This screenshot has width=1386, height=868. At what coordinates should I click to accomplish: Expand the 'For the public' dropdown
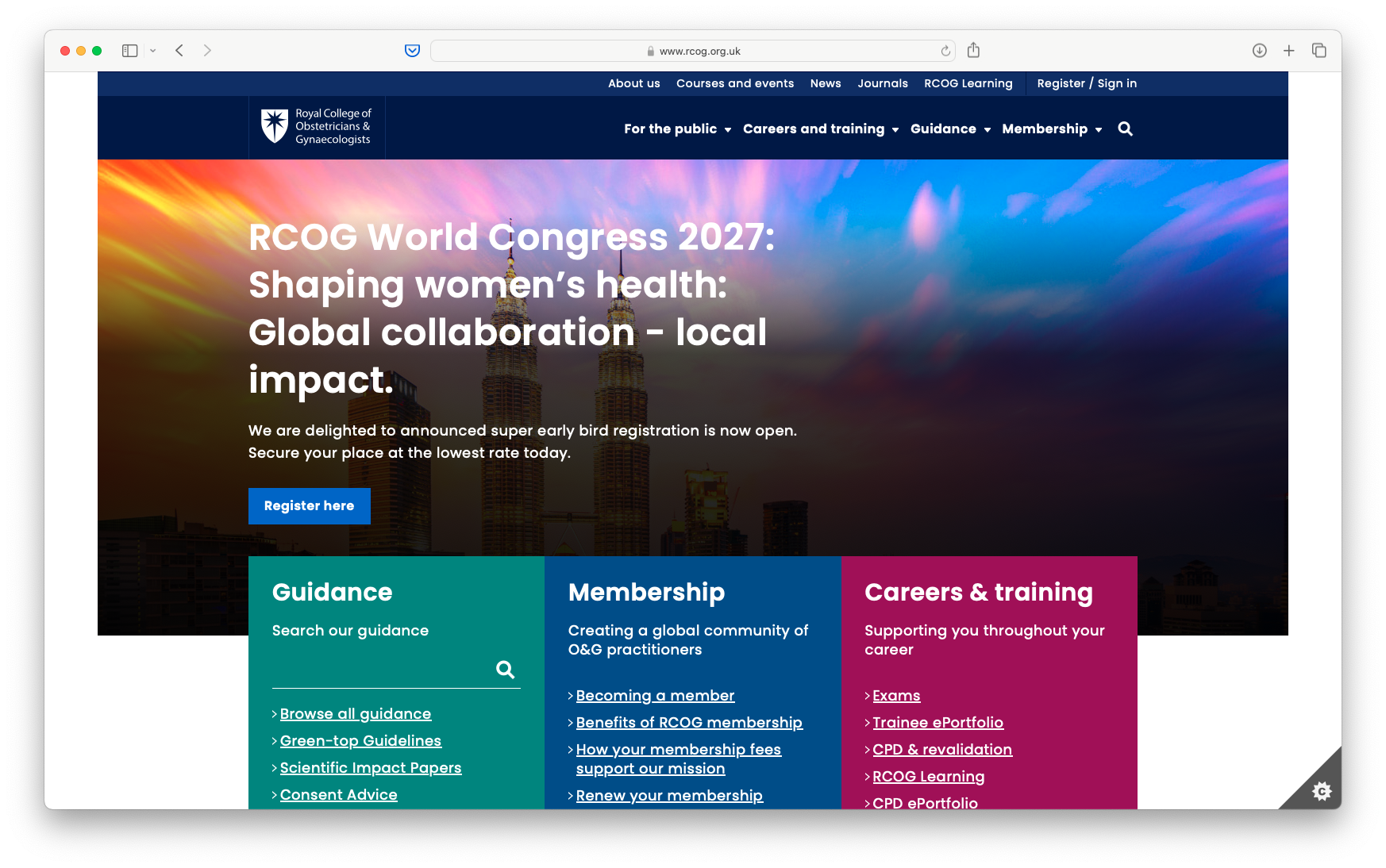click(x=677, y=129)
